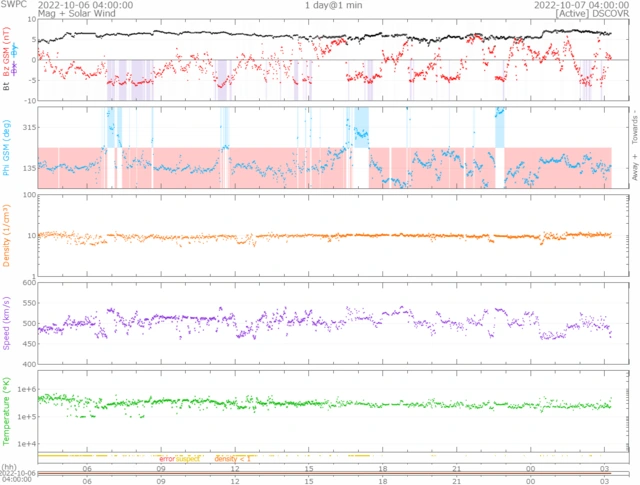This screenshot has height=485, width=640.
Task: Click the 00 hour tick on the timeline
Action: click(x=530, y=468)
